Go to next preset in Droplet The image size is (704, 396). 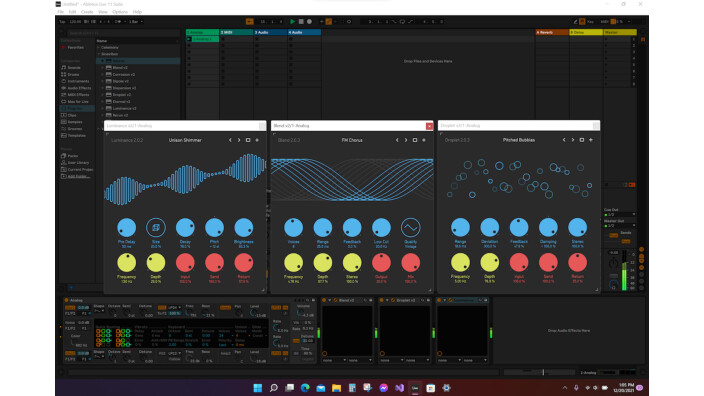573,140
